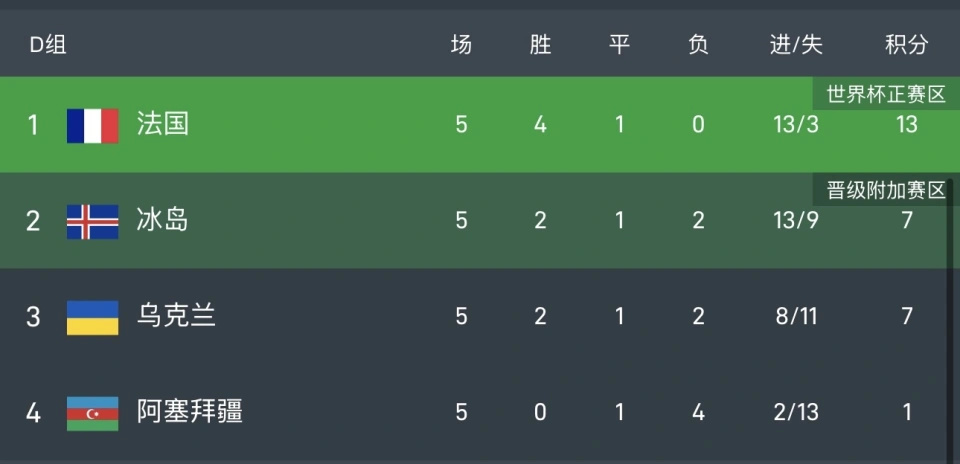Click France's 13 points value
This screenshot has height=464, width=960.
(x=907, y=125)
